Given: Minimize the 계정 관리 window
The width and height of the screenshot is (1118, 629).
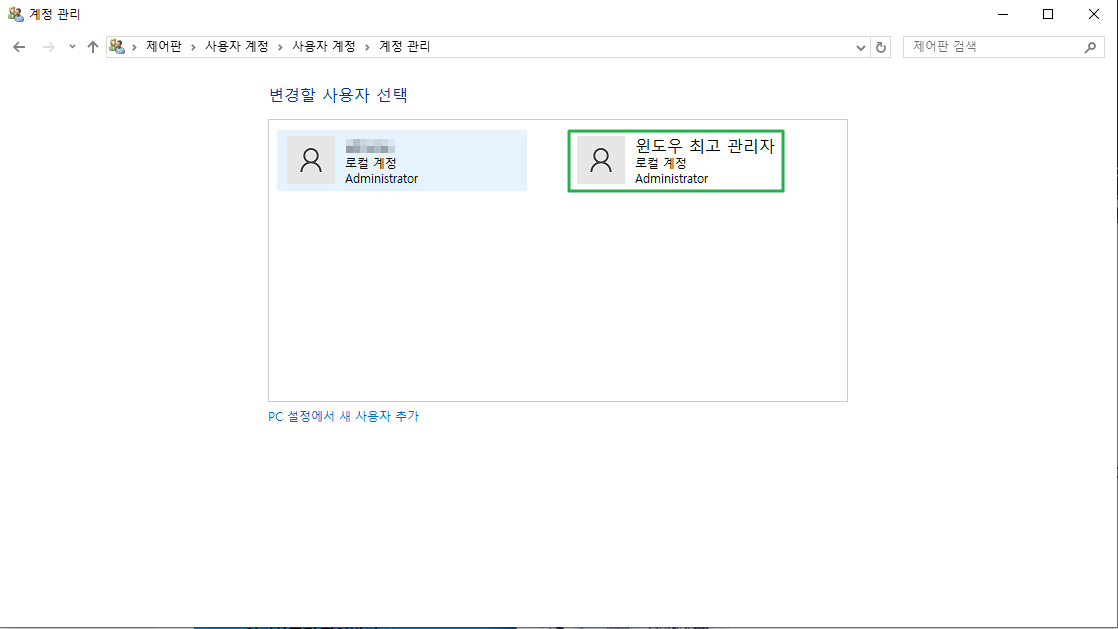Looking at the screenshot, I should point(1003,14).
